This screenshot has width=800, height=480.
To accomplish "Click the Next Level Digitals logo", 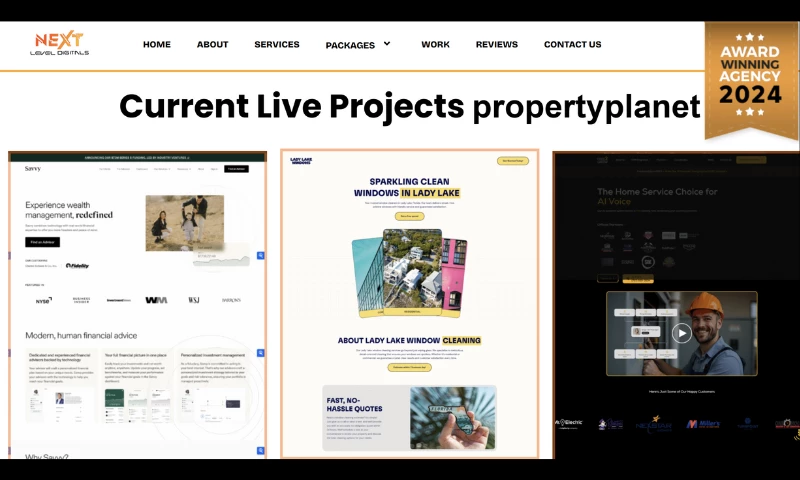I will 60,43.
